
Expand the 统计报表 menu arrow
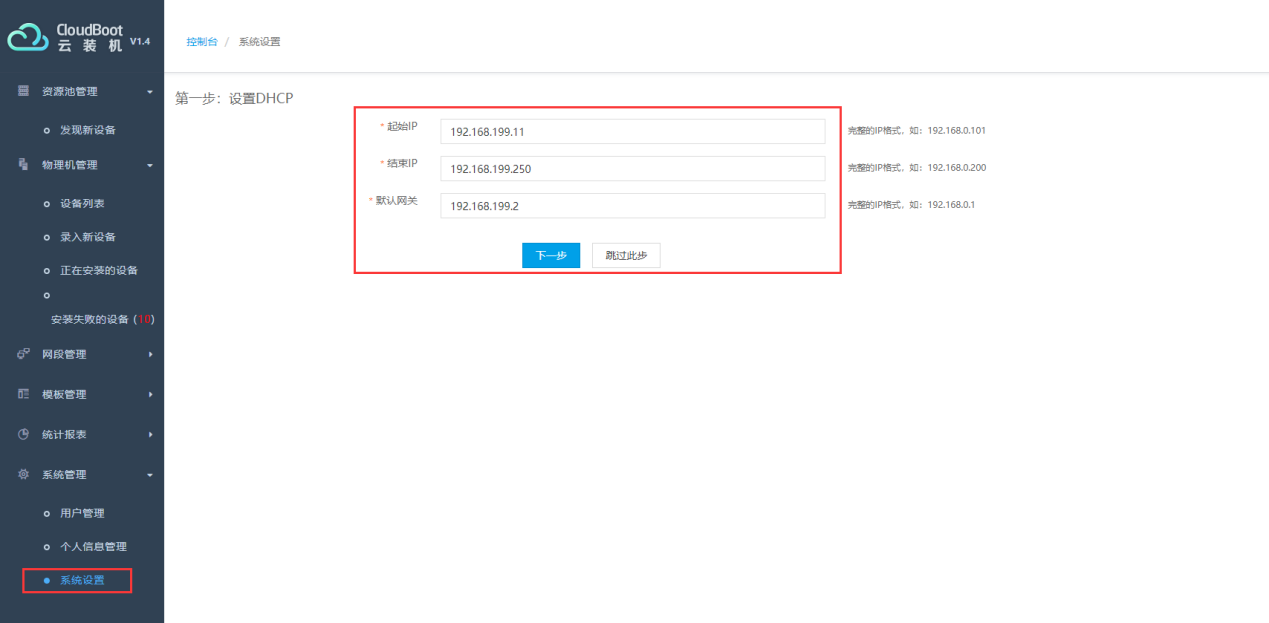click(x=150, y=434)
